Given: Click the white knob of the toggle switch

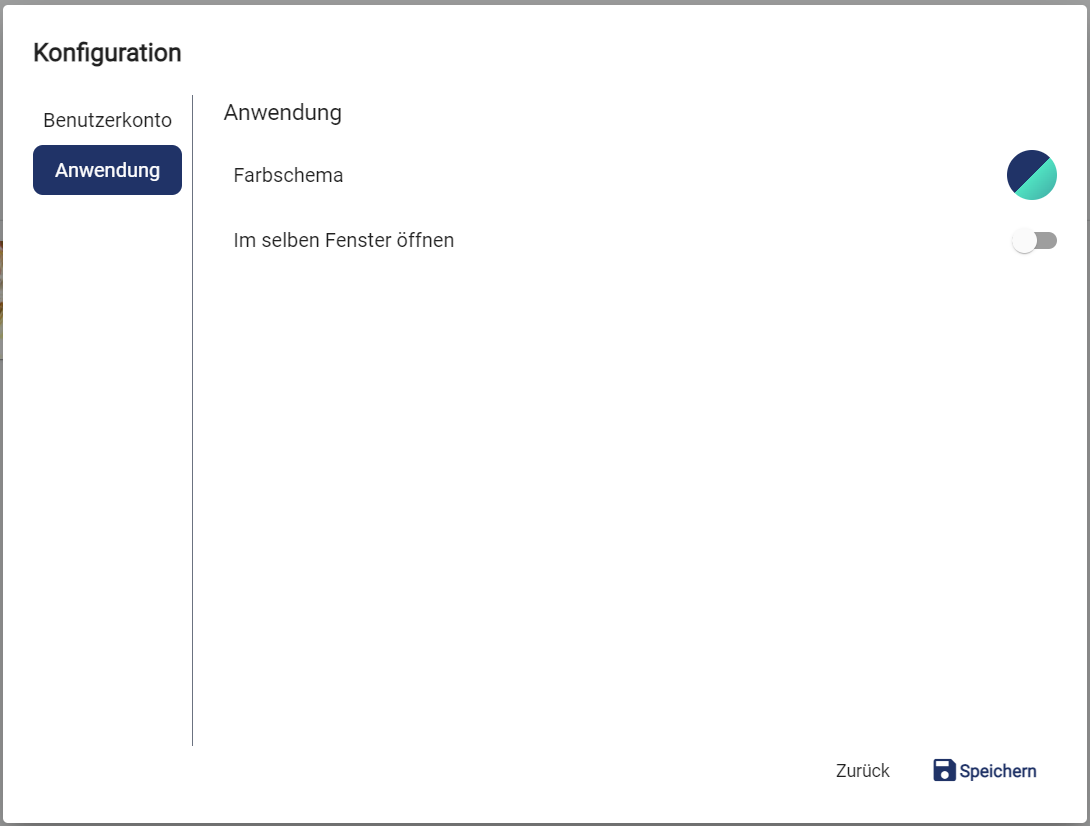Looking at the screenshot, I should [1024, 241].
